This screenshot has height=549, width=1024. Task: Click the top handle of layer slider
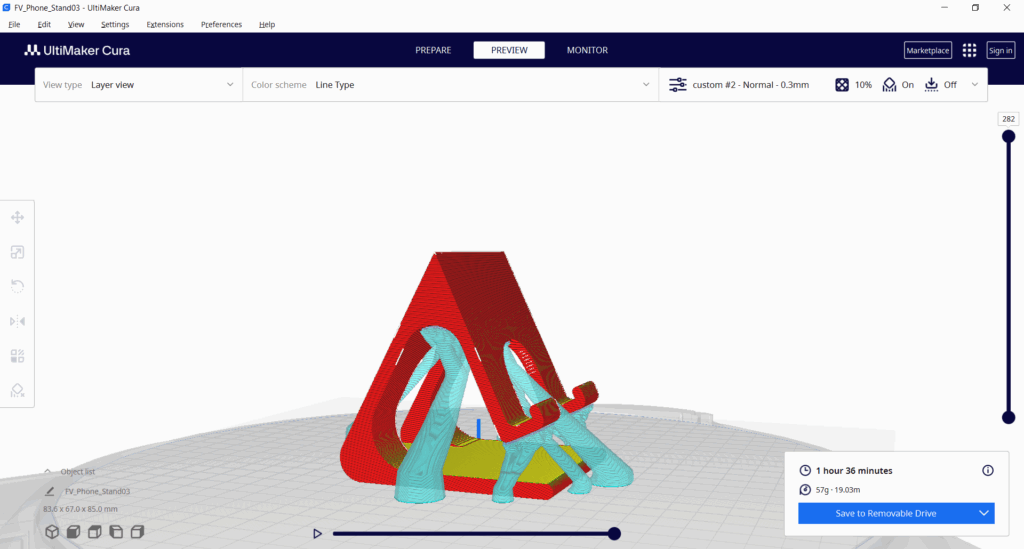click(x=1008, y=136)
